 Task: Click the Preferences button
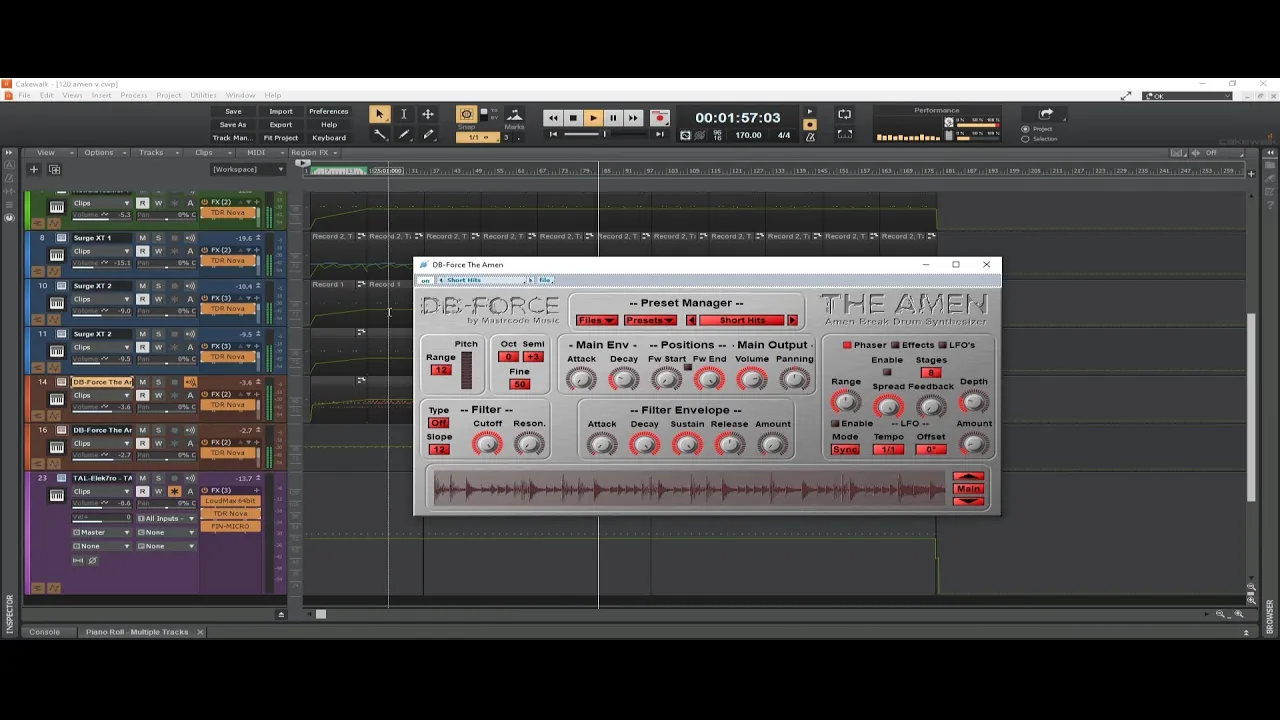click(x=329, y=112)
